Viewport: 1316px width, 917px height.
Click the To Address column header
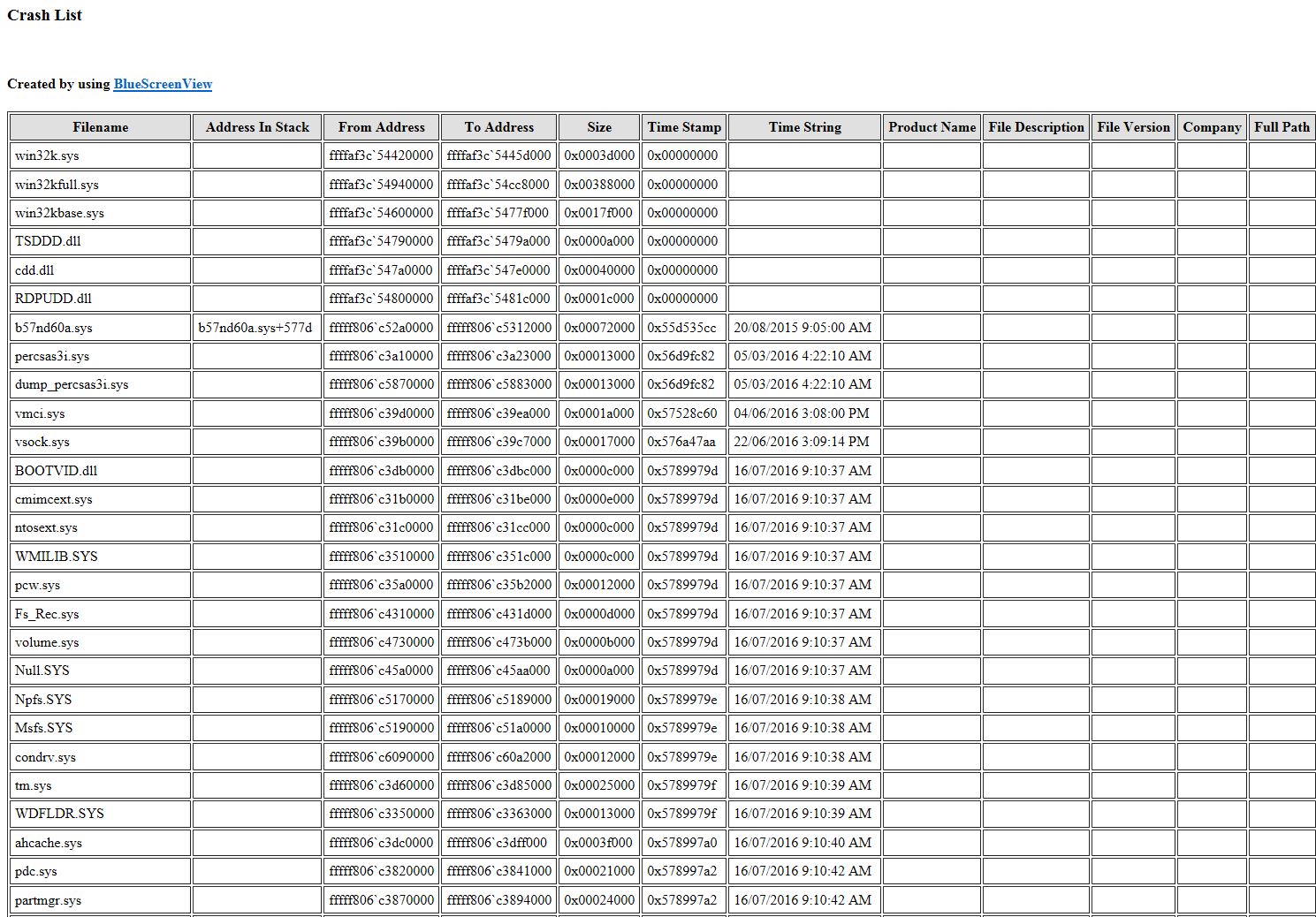pyautogui.click(x=498, y=127)
